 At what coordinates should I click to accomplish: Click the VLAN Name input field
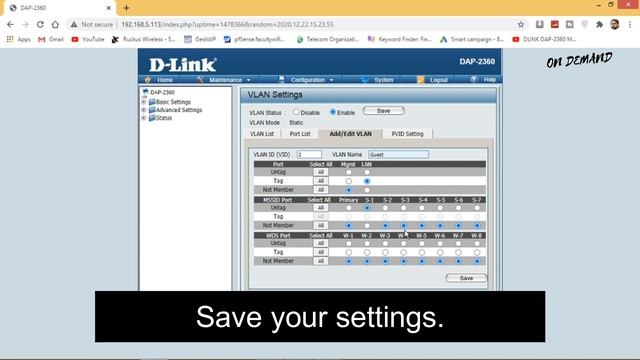(x=398, y=155)
